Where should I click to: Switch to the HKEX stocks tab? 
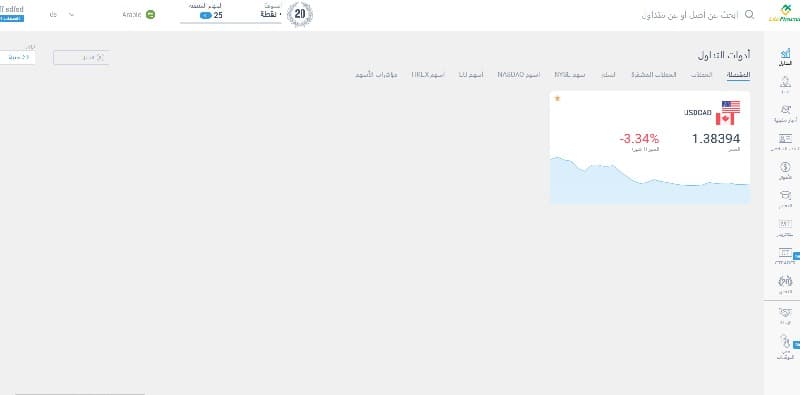point(428,75)
